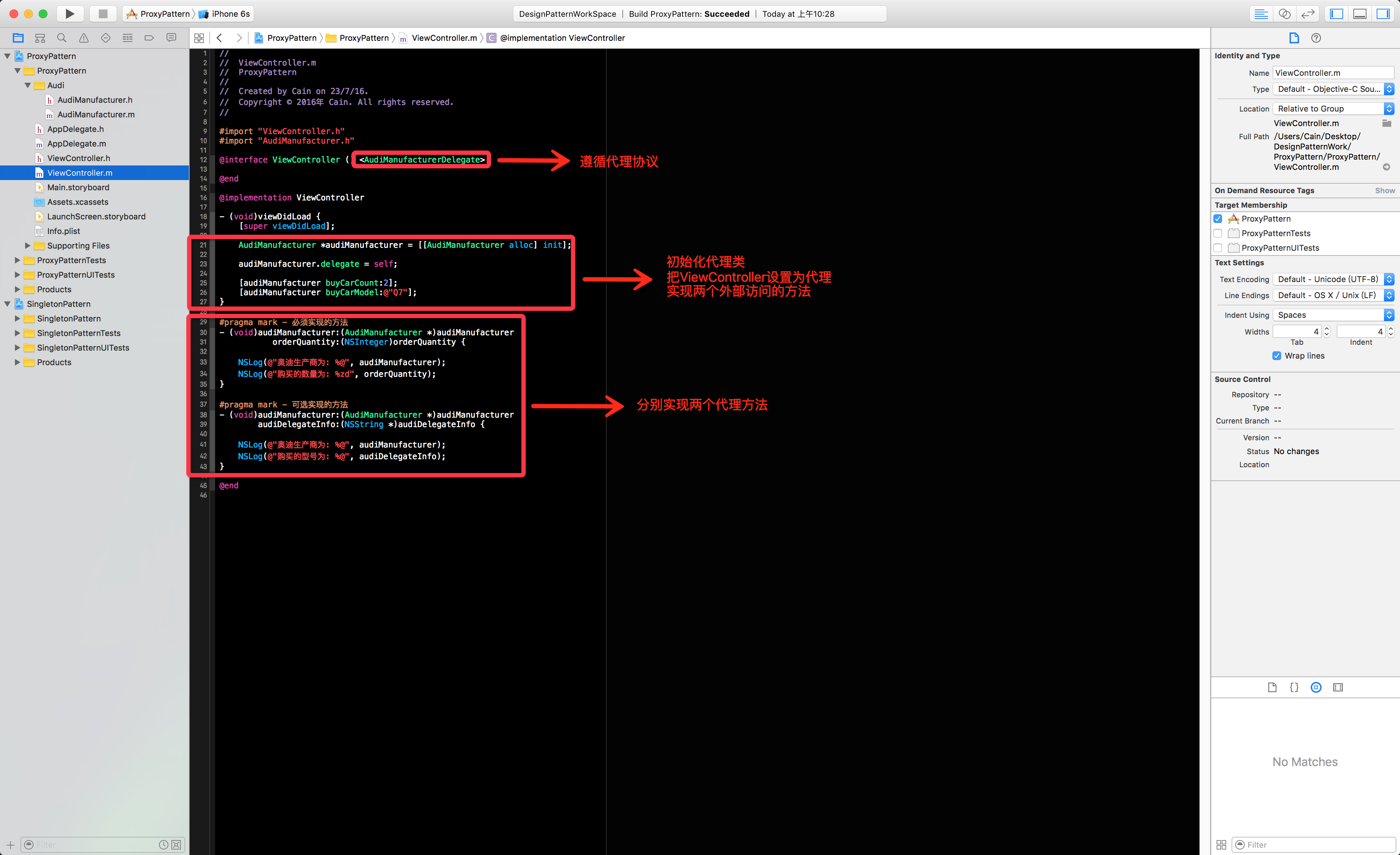The height and width of the screenshot is (855, 1400).
Task: Expand the Supporting Files folder
Action: [x=28, y=245]
